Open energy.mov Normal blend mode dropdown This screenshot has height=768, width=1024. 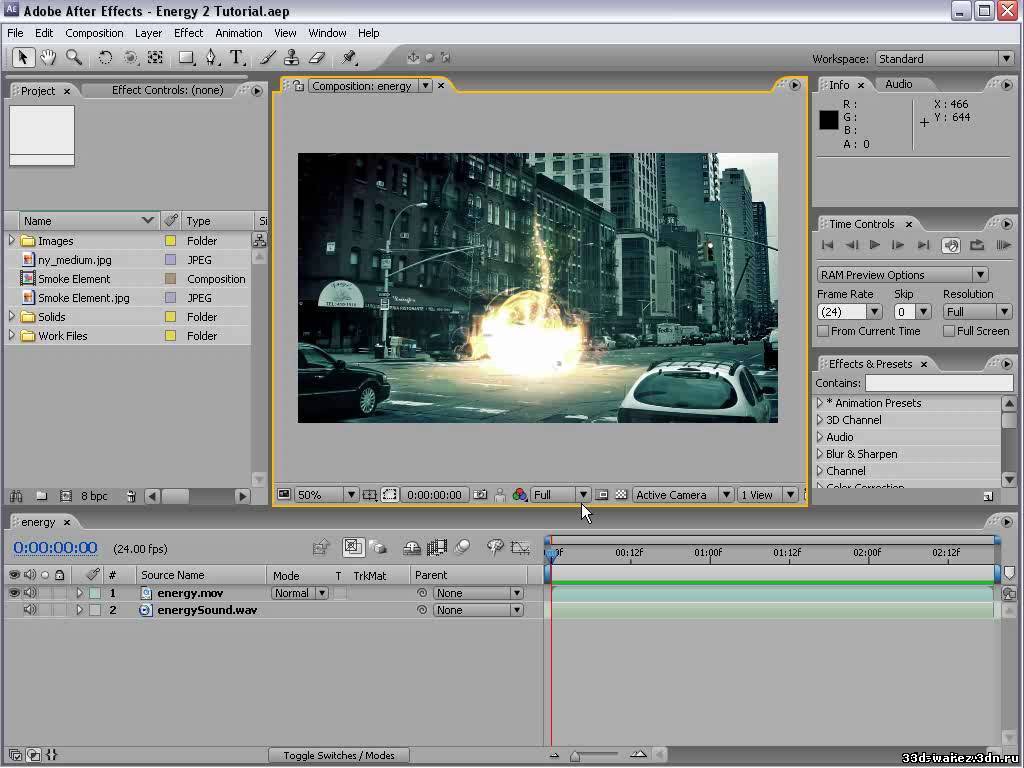click(300, 593)
